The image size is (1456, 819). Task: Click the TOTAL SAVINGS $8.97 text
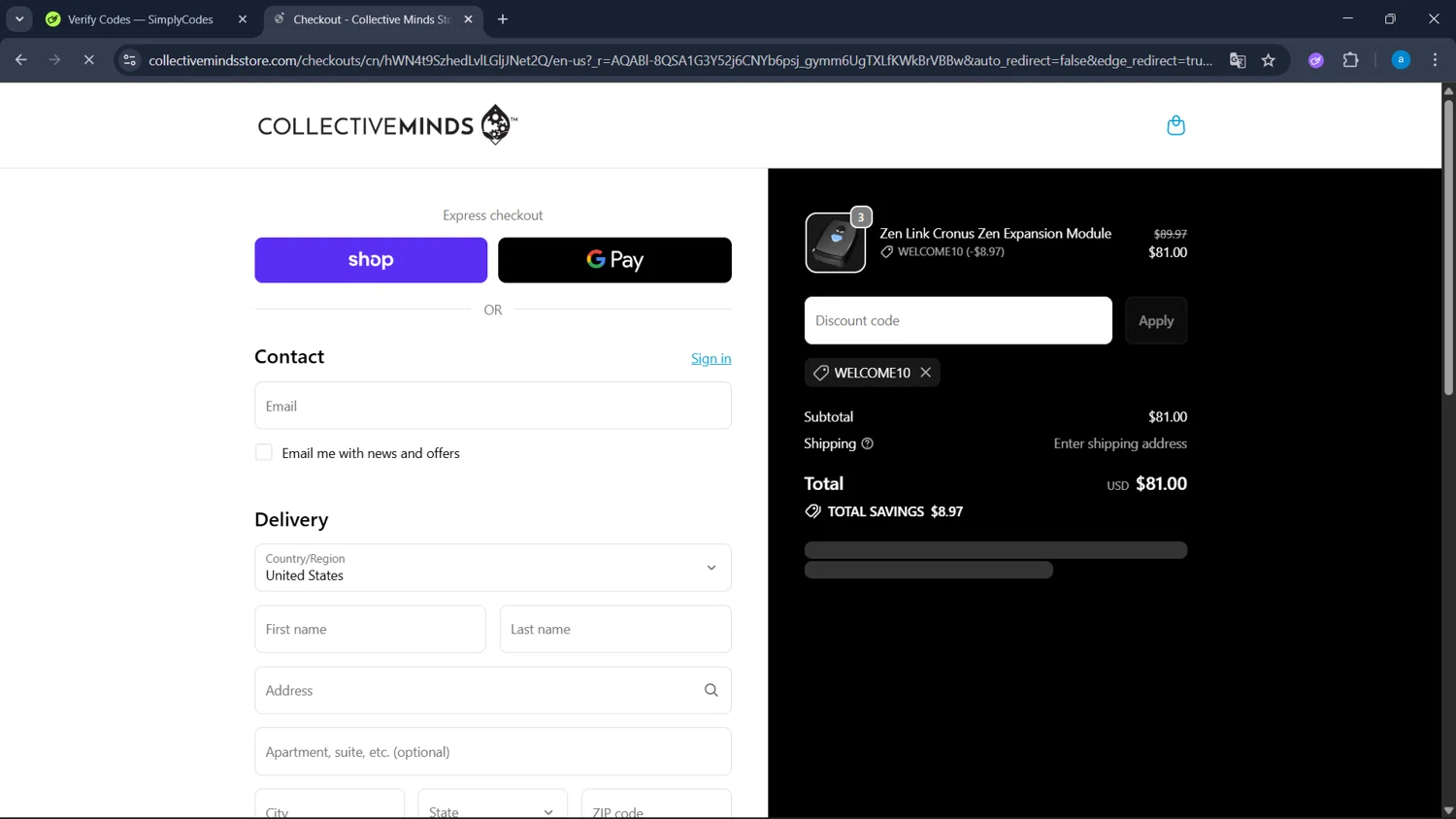895,511
